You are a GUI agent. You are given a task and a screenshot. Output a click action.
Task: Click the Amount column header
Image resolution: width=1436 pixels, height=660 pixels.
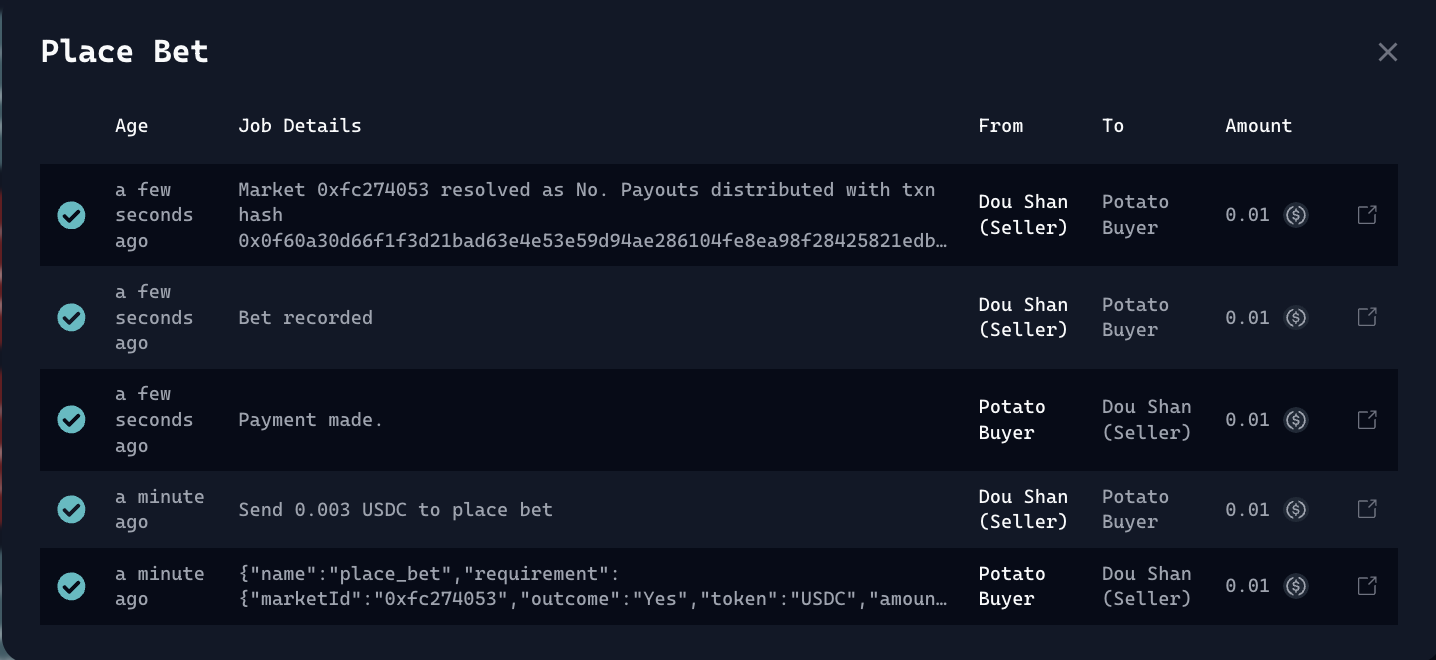click(x=1258, y=126)
